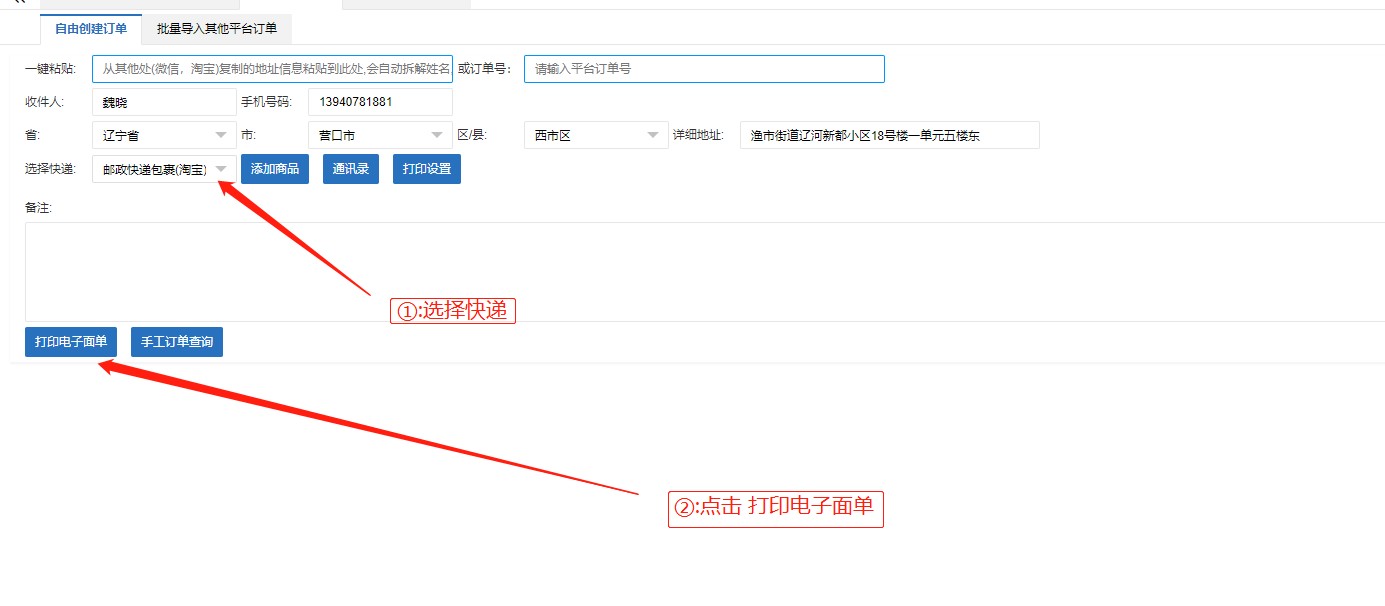The width and height of the screenshot is (1385, 606).
Task: Click inside the 备注 remarks text area
Action: click(x=700, y=271)
